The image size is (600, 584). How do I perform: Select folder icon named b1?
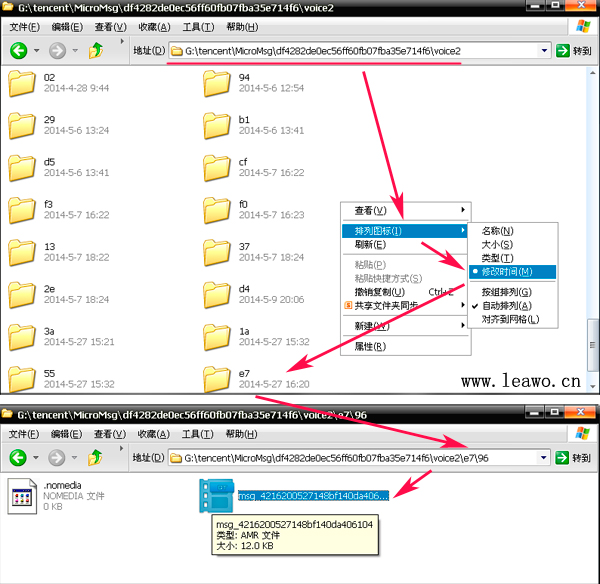pos(217,126)
